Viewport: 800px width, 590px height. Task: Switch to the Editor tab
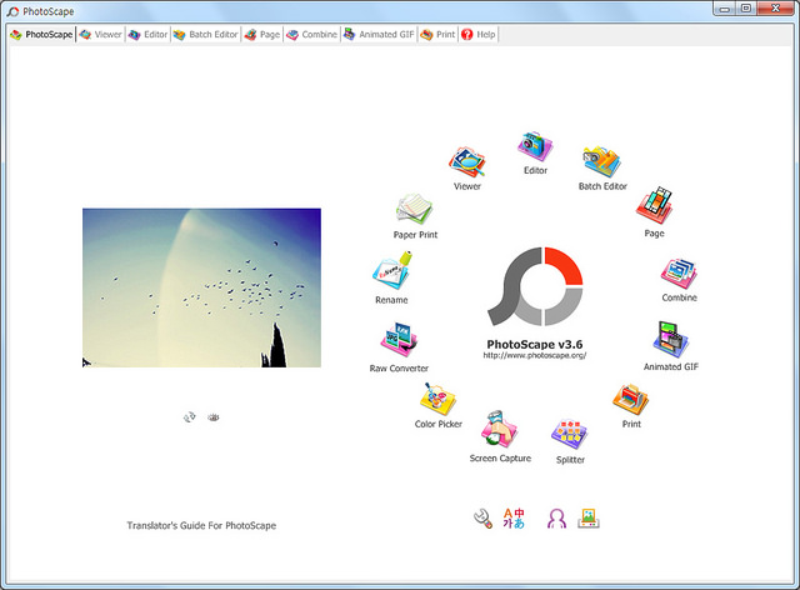(x=150, y=33)
